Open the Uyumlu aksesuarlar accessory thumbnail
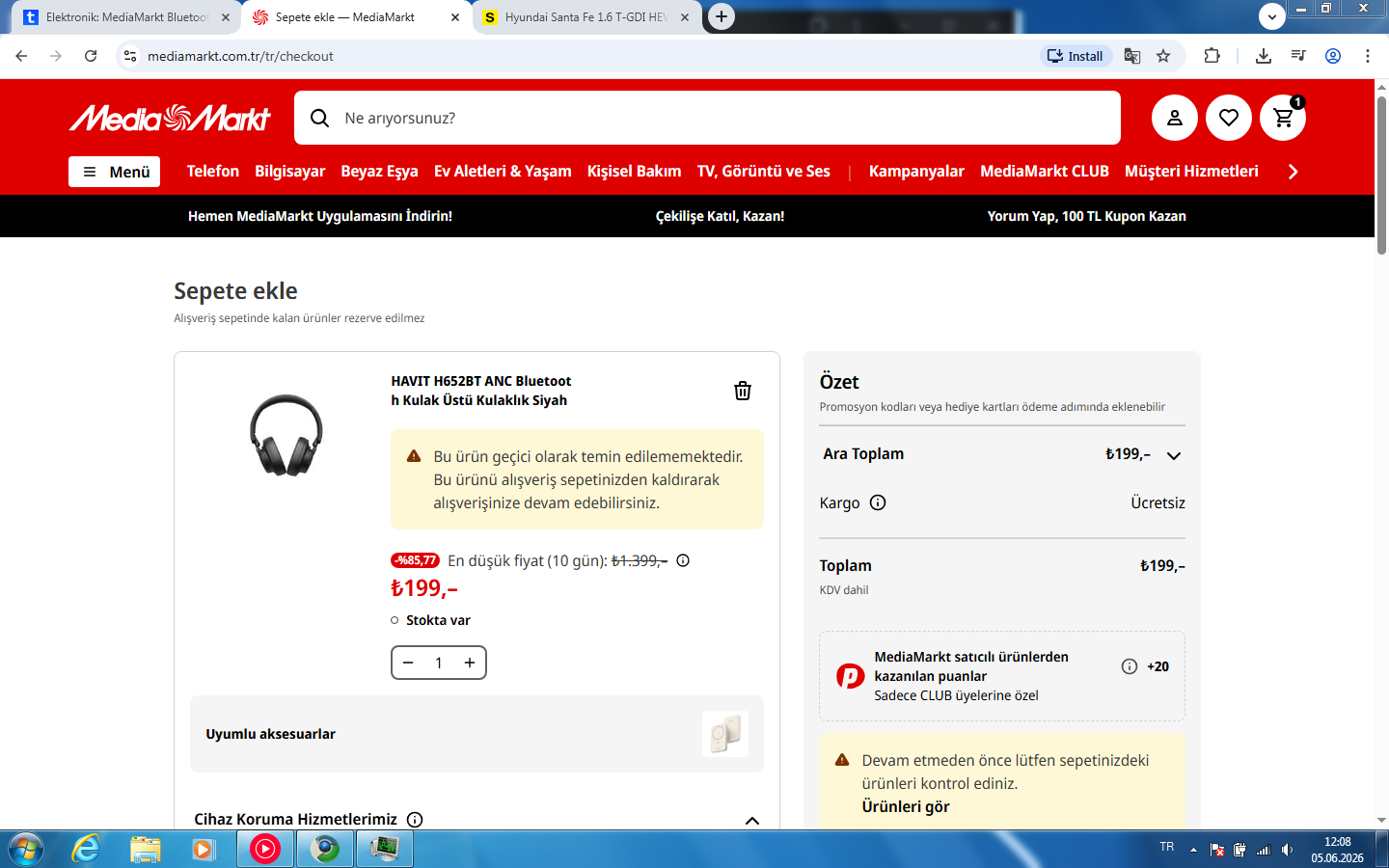This screenshot has width=1389, height=868. click(x=725, y=734)
